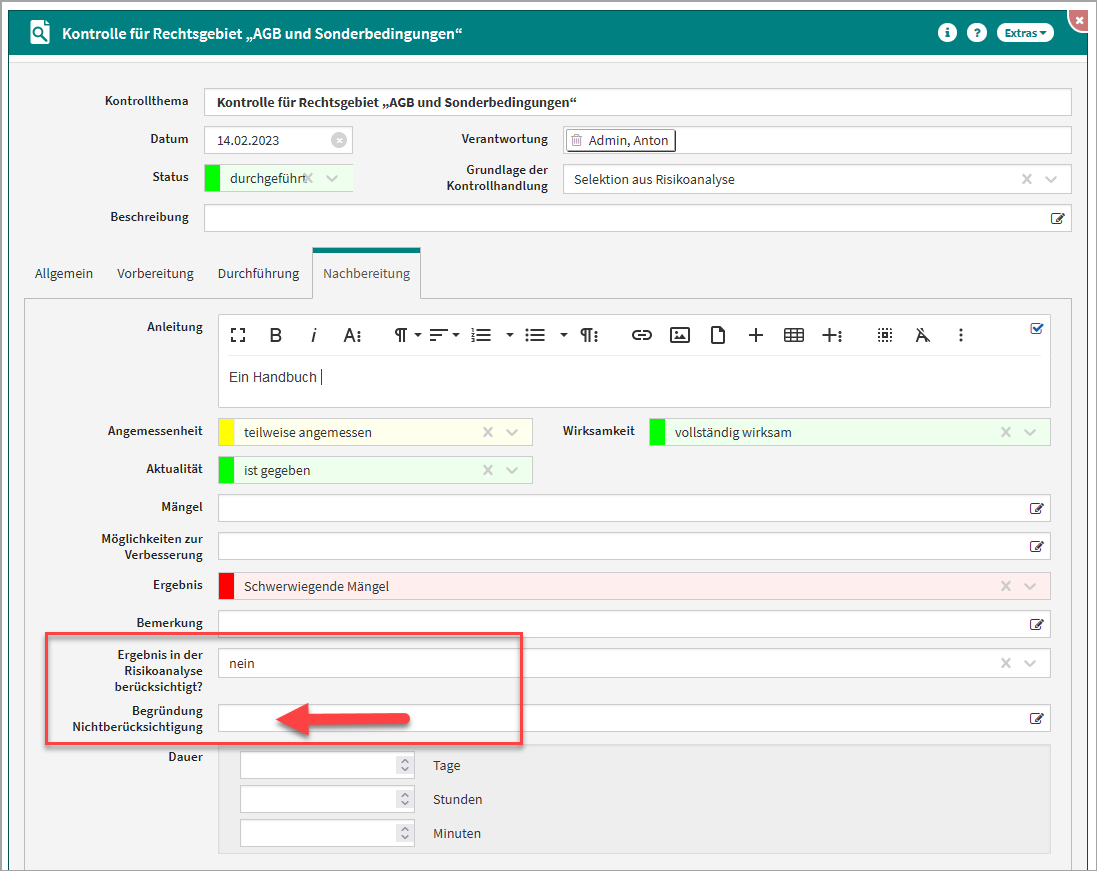Open the Extras dropdown menu
The height and width of the screenshot is (871, 1097).
pyautogui.click(x=1025, y=33)
